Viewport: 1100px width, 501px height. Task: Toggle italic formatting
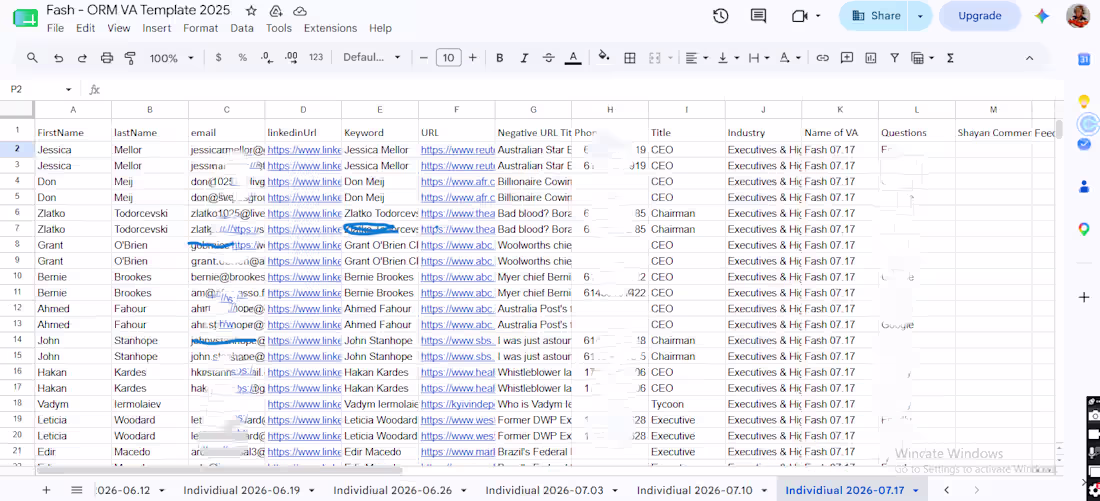524,58
